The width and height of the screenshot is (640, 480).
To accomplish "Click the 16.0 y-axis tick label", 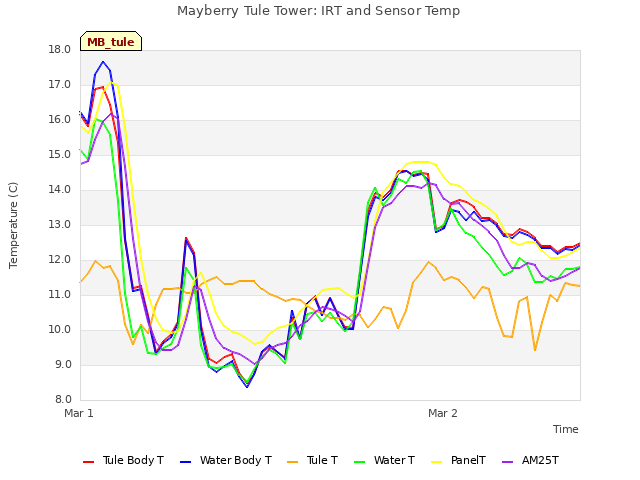I will 60,120.
